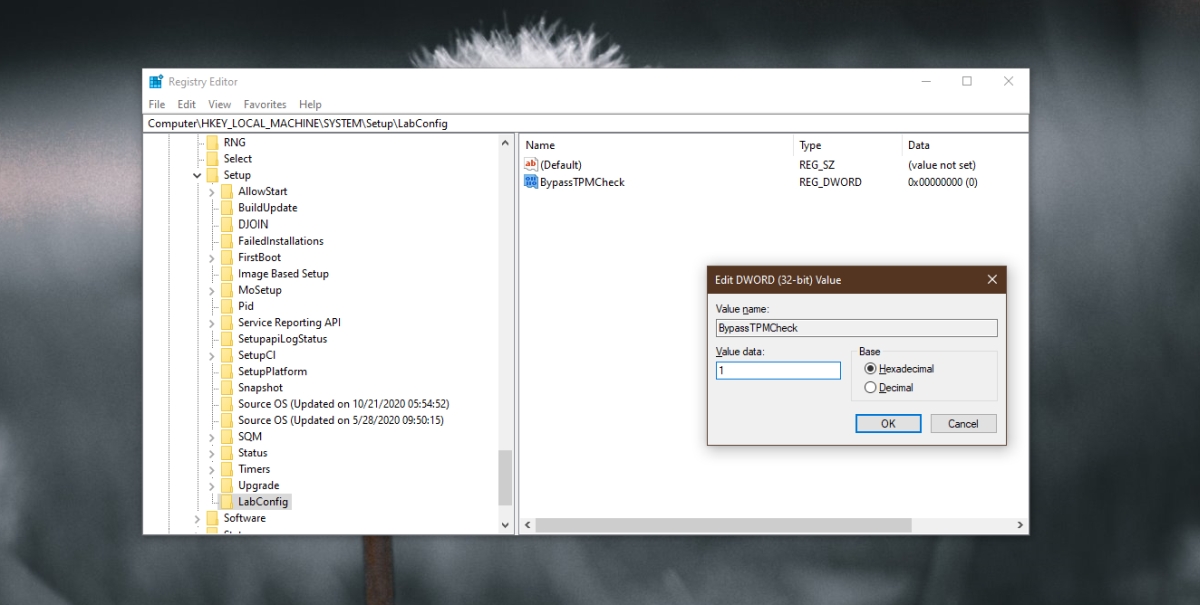Screen dimensions: 1200x605
Task: Click the BypassTPMCheck DWORD value icon
Action: click(531, 182)
